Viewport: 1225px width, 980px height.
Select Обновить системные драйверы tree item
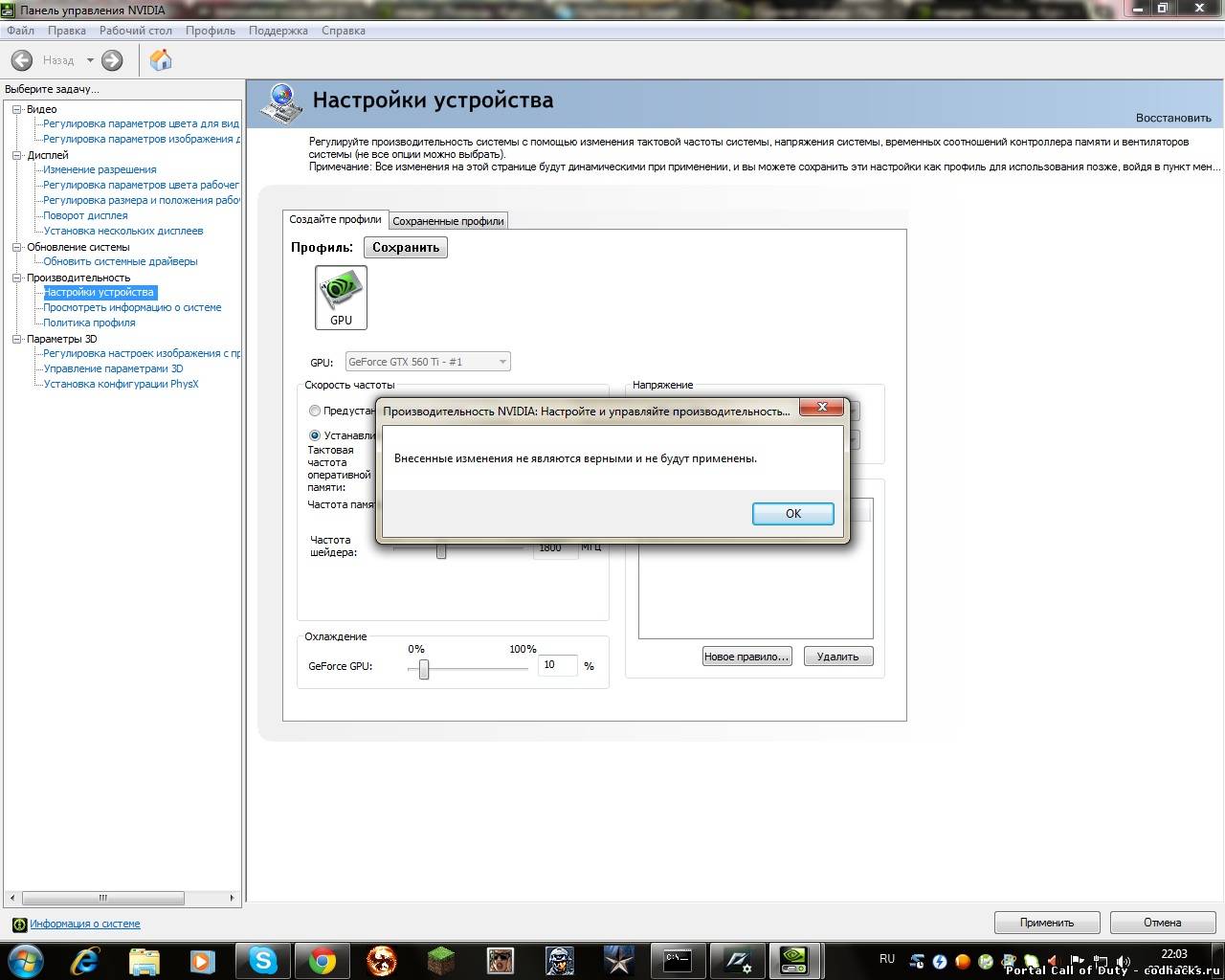[x=121, y=261]
